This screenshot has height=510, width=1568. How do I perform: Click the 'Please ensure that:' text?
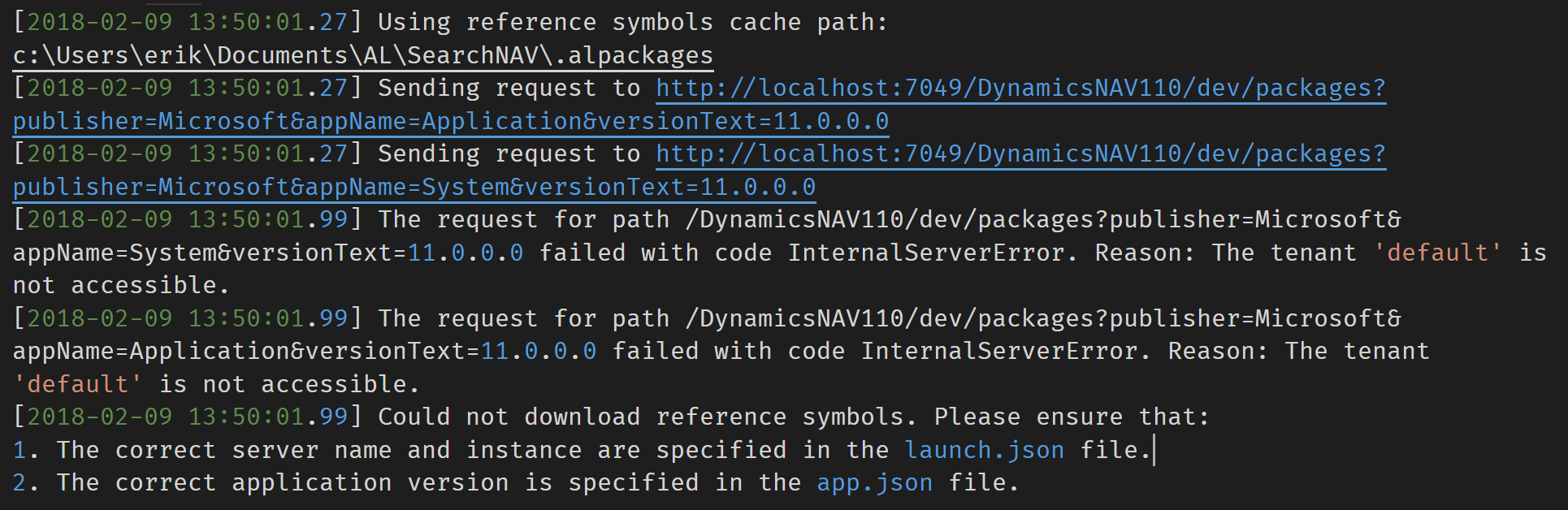pyautogui.click(x=1072, y=417)
